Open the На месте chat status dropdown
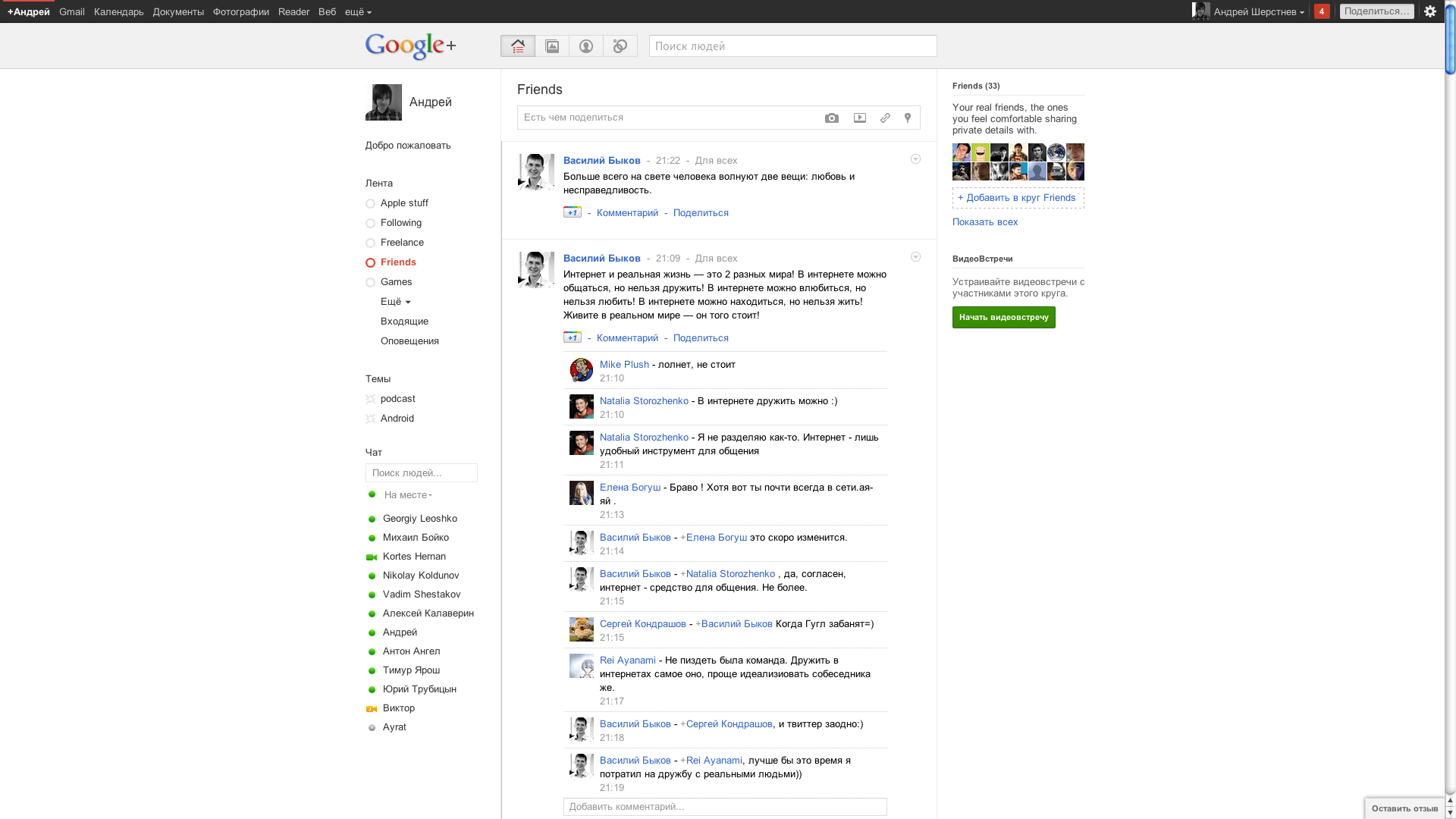 coord(408,495)
